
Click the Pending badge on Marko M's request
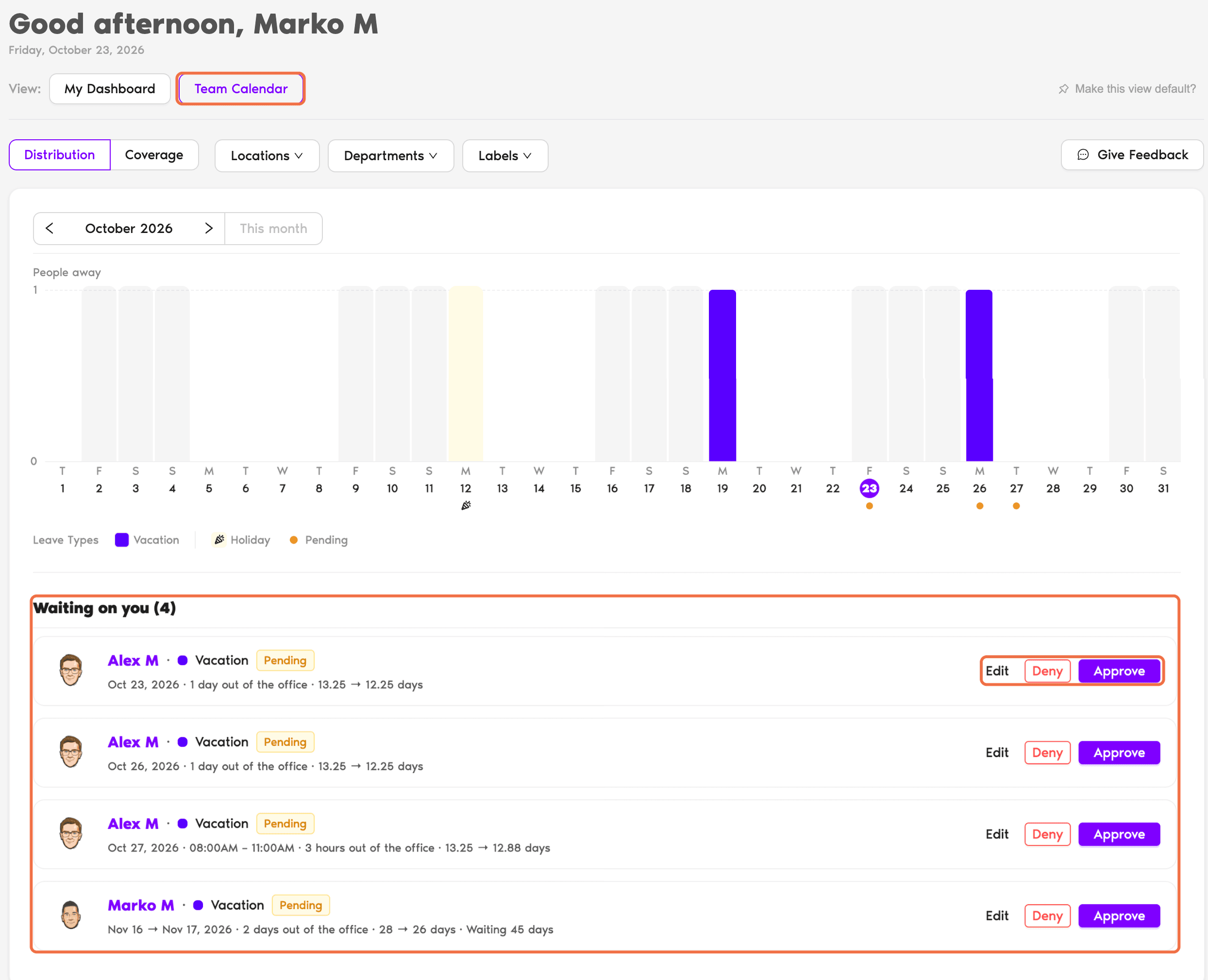tap(301, 905)
